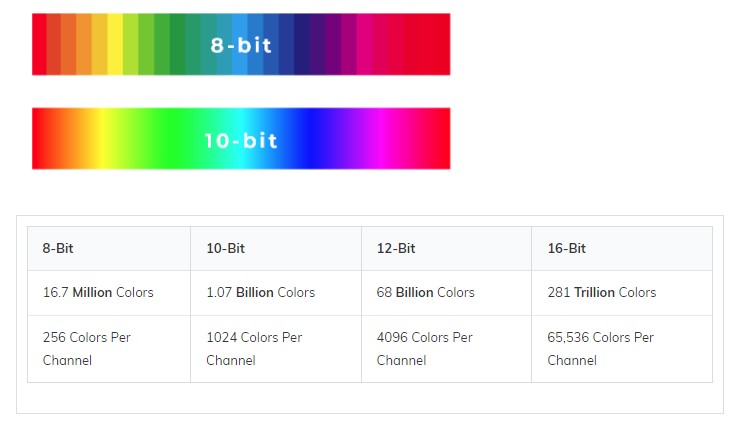Select the 8-Bit table header cell
Viewport: 742px width, 423px height.
[x=109, y=248]
